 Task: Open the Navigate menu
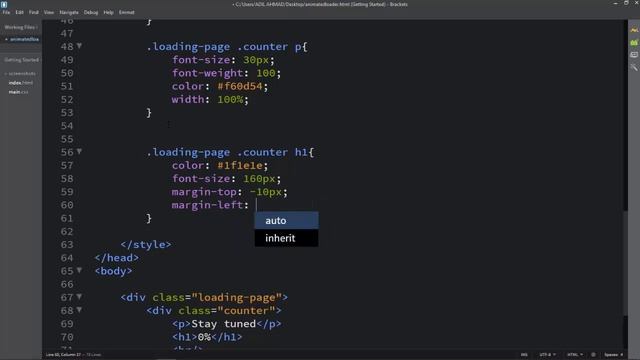pos(69,12)
